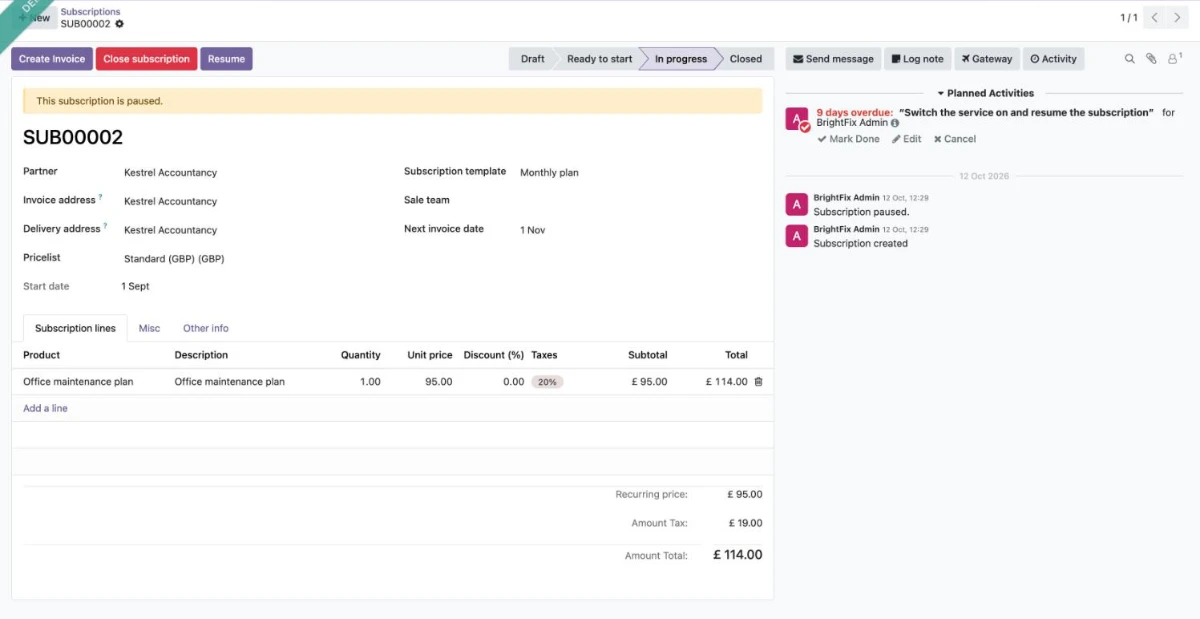
Task: Click avatar next to Subscription created message
Action: coord(797,236)
